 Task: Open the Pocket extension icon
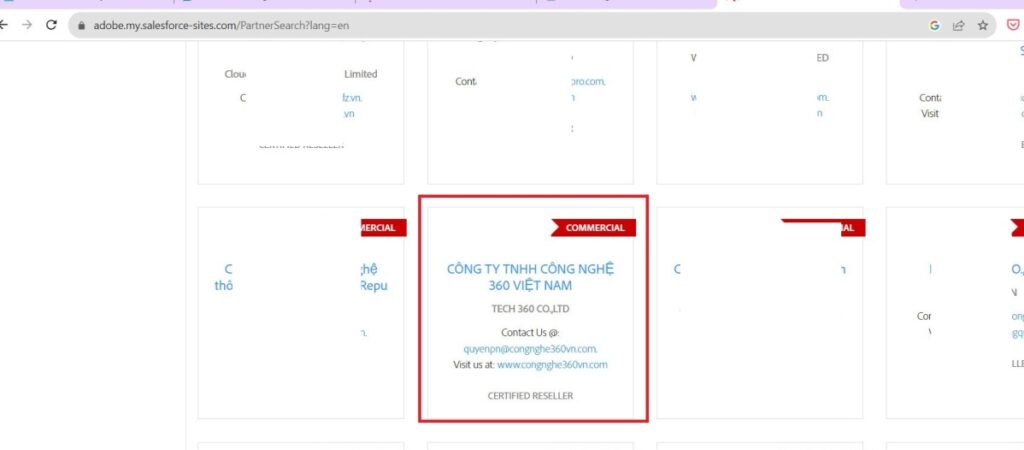(1013, 25)
